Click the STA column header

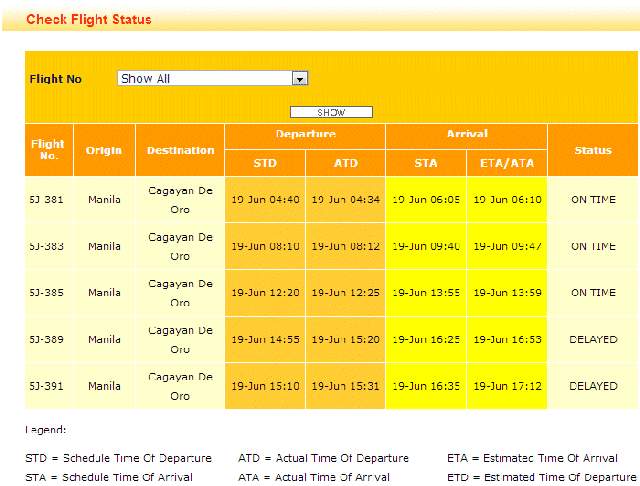426,164
